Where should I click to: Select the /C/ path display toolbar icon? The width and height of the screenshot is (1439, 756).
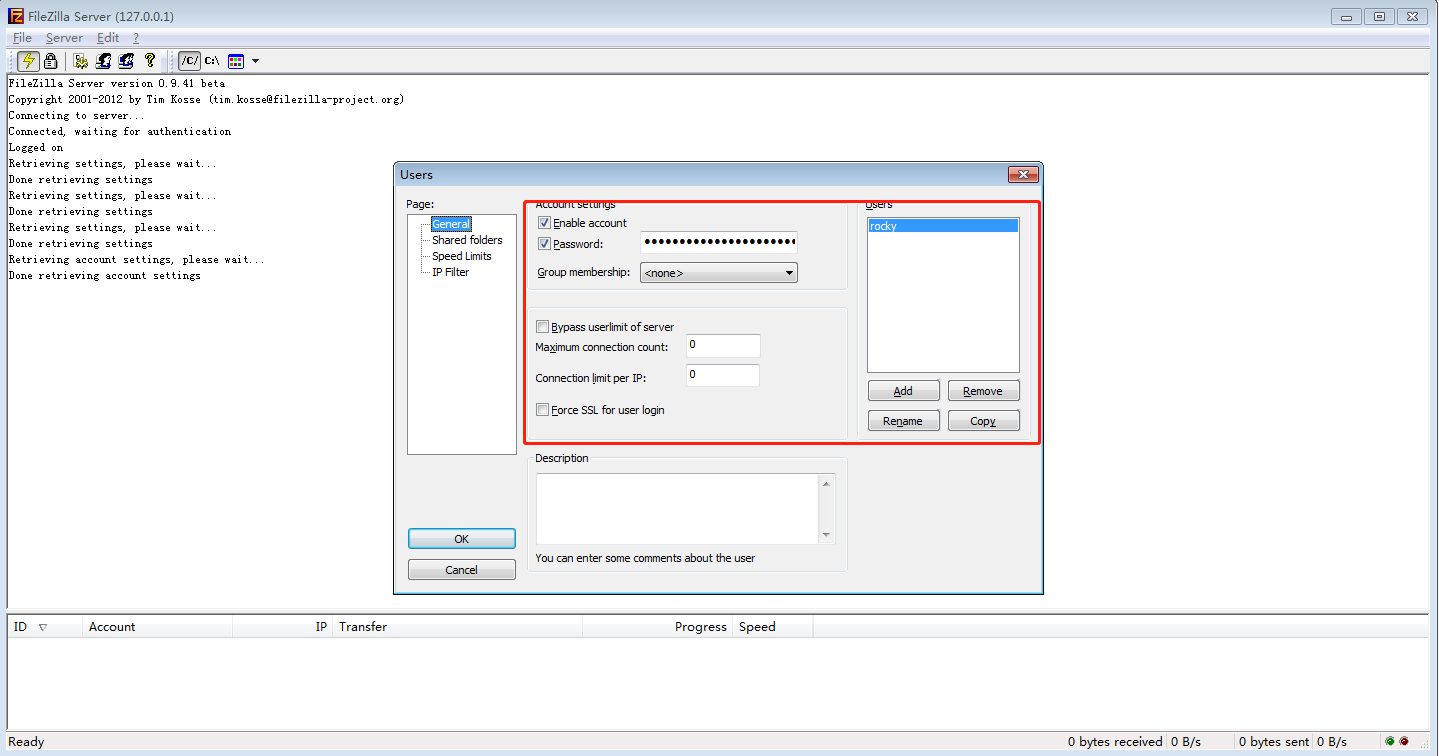(188, 61)
